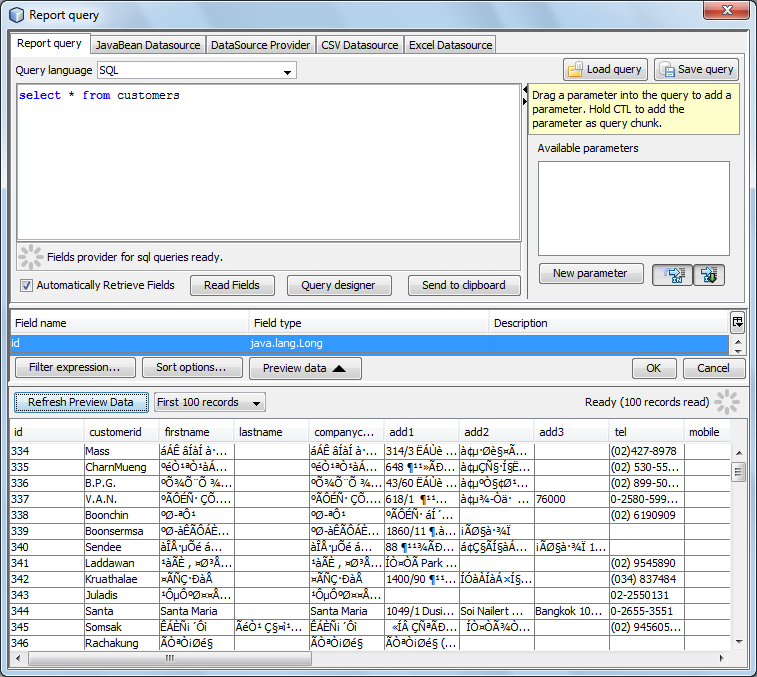Click the Description column header
757x677 pixels.
(608, 323)
